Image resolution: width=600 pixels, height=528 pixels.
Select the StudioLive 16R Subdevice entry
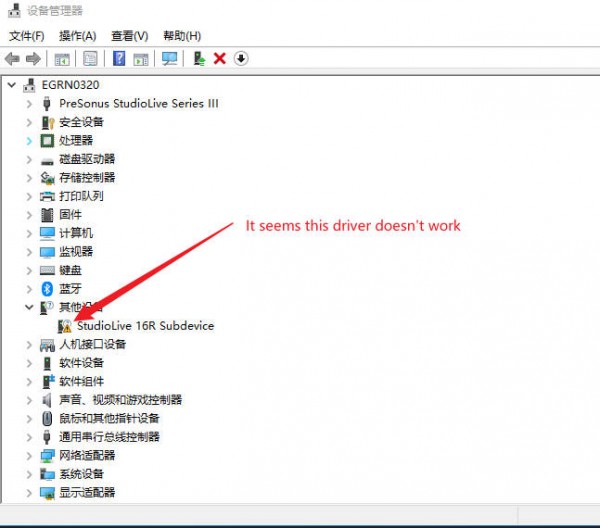pos(145,326)
